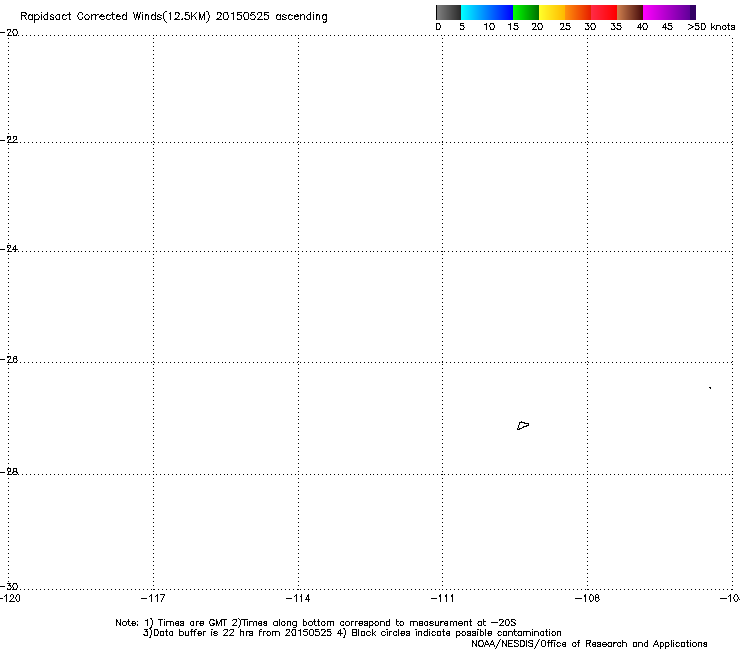Click the latitude label -30

[x=9, y=587]
